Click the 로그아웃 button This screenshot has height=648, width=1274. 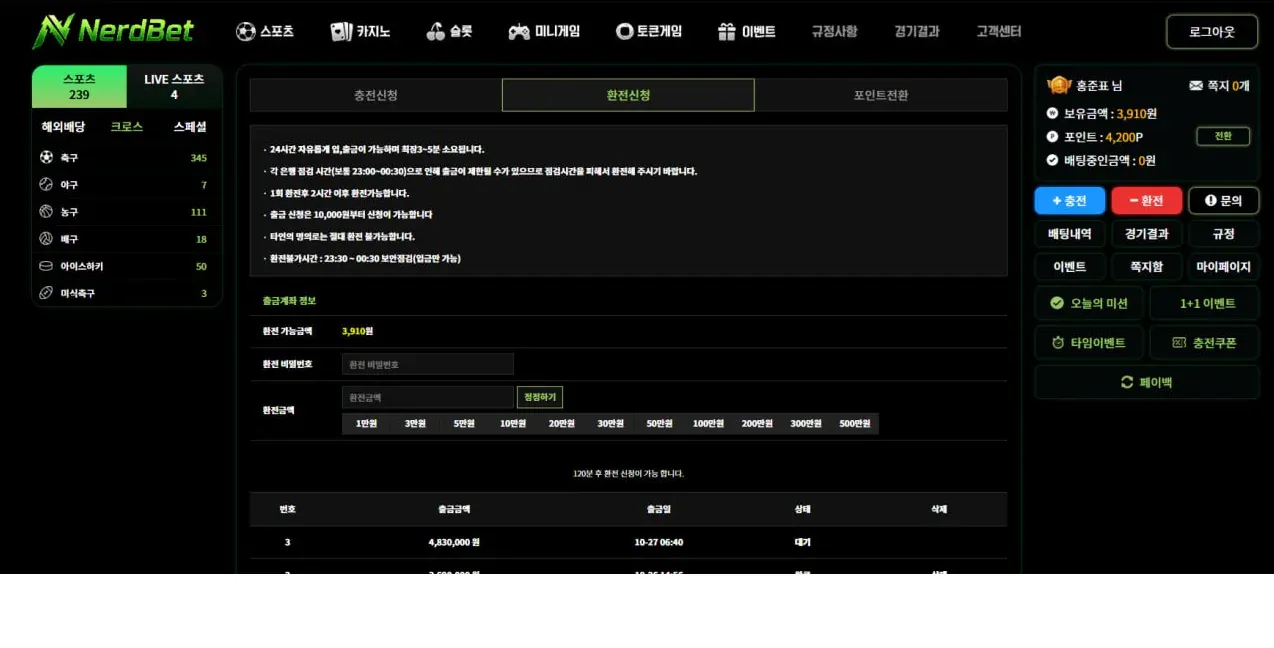tap(1212, 32)
